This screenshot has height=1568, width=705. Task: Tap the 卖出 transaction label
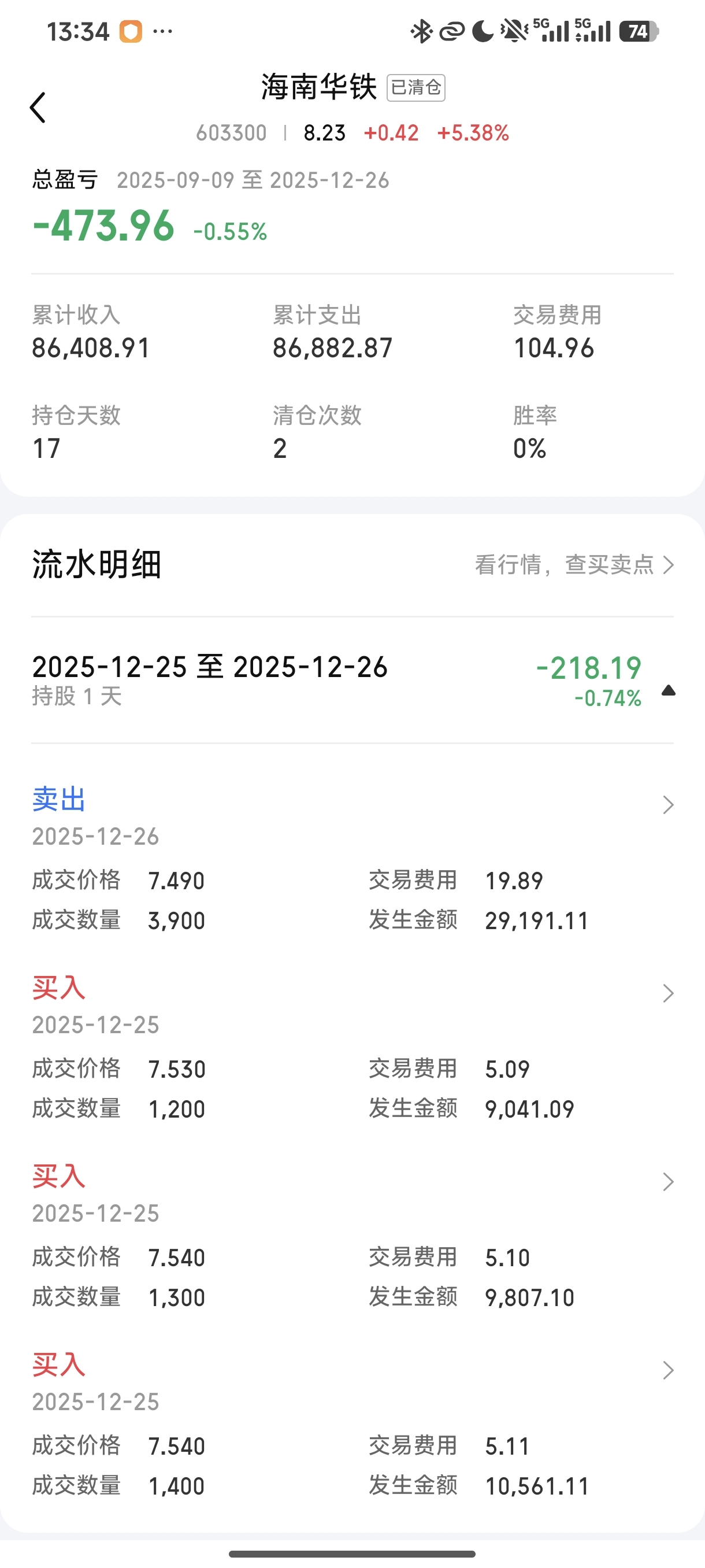point(58,799)
